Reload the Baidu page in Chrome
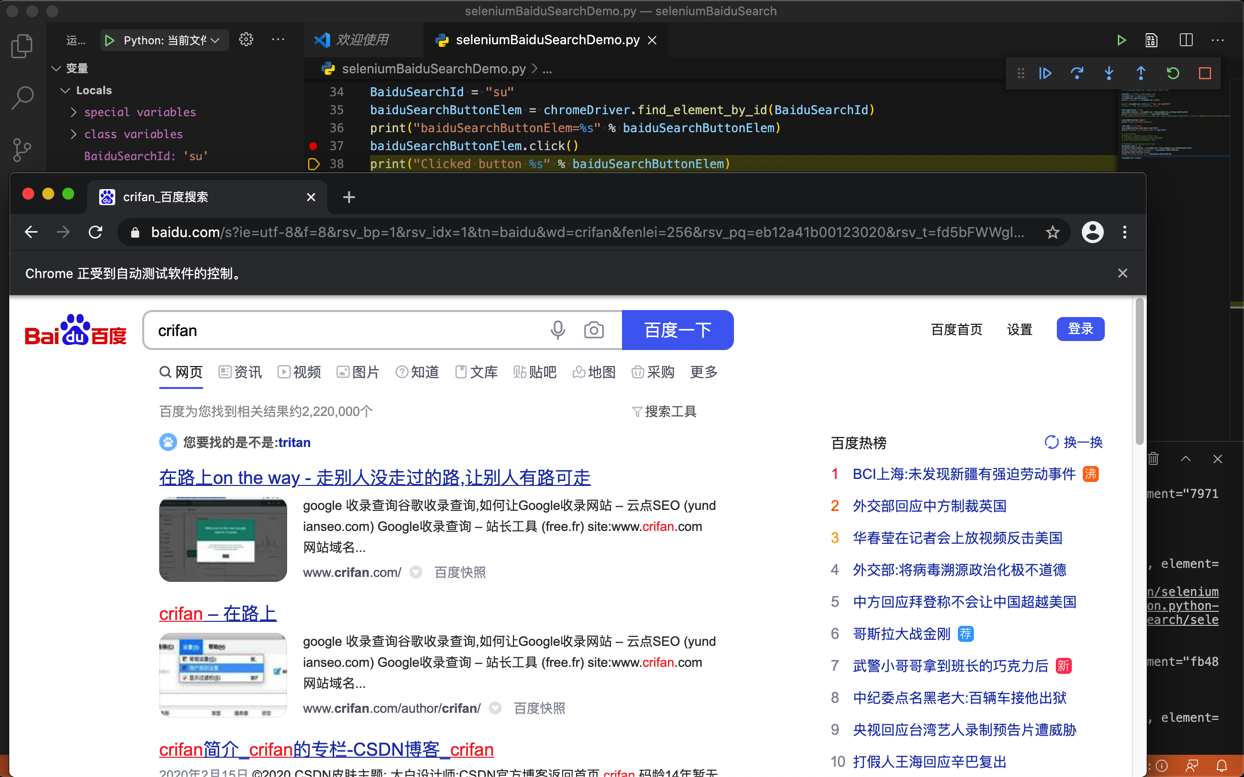Image resolution: width=1244 pixels, height=777 pixels. click(95, 232)
